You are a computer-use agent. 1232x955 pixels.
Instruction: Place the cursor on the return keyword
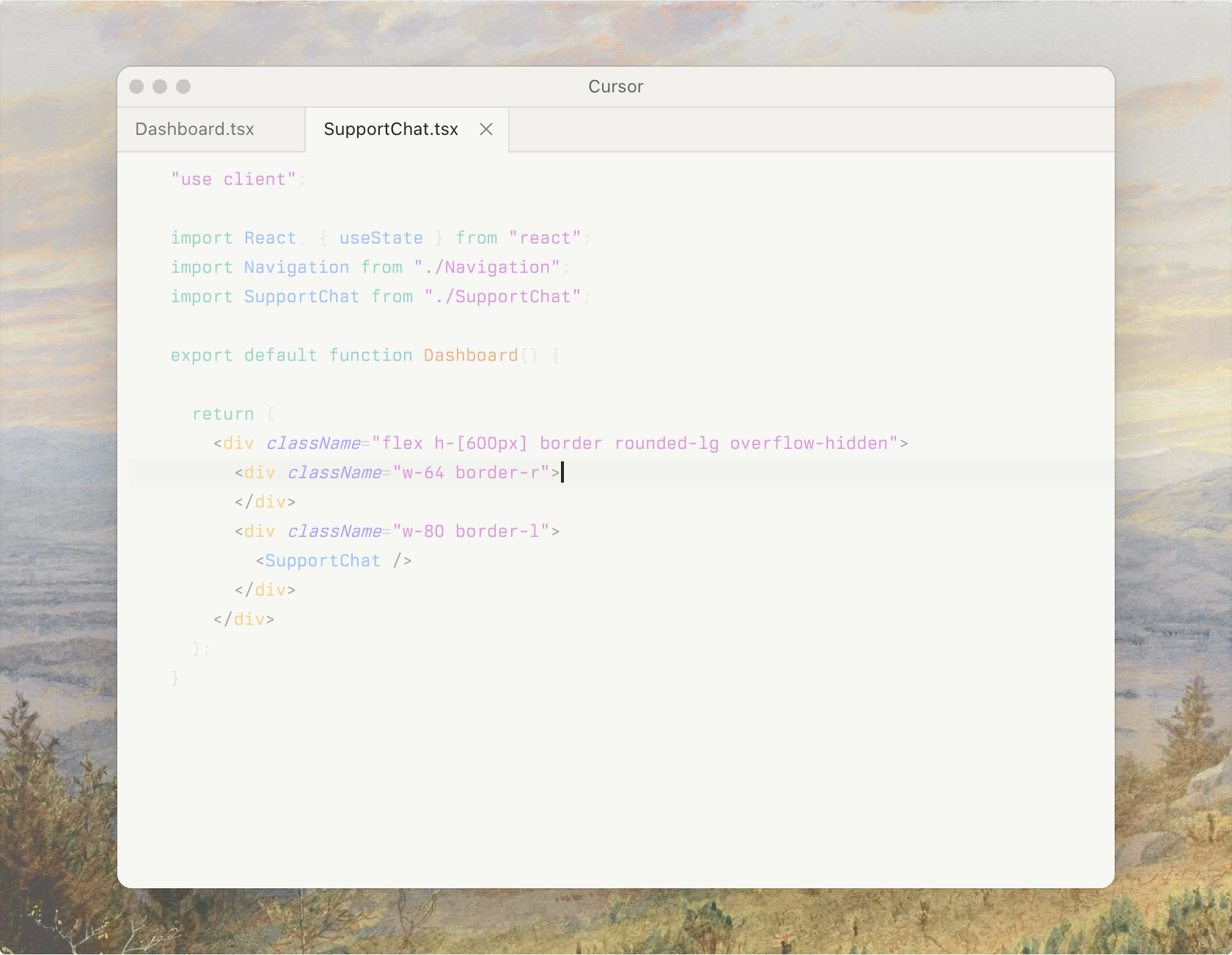coord(223,414)
